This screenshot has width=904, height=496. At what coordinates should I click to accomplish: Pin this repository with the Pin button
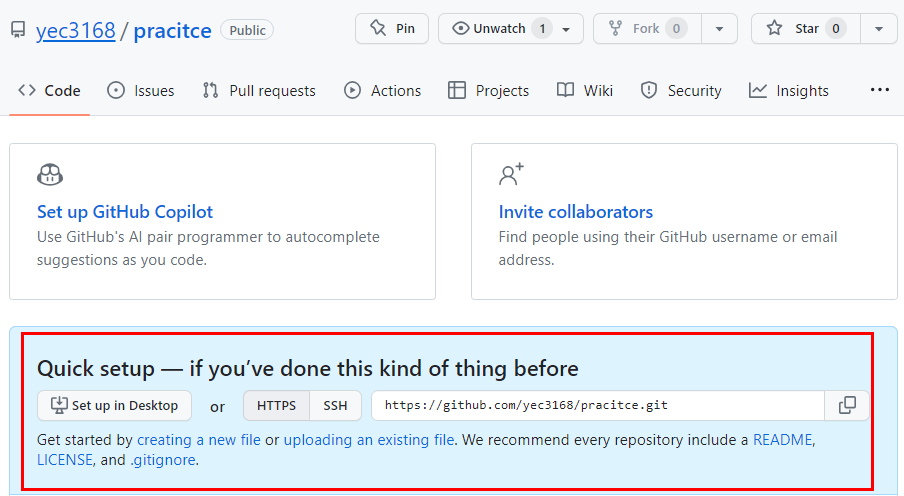pos(392,28)
